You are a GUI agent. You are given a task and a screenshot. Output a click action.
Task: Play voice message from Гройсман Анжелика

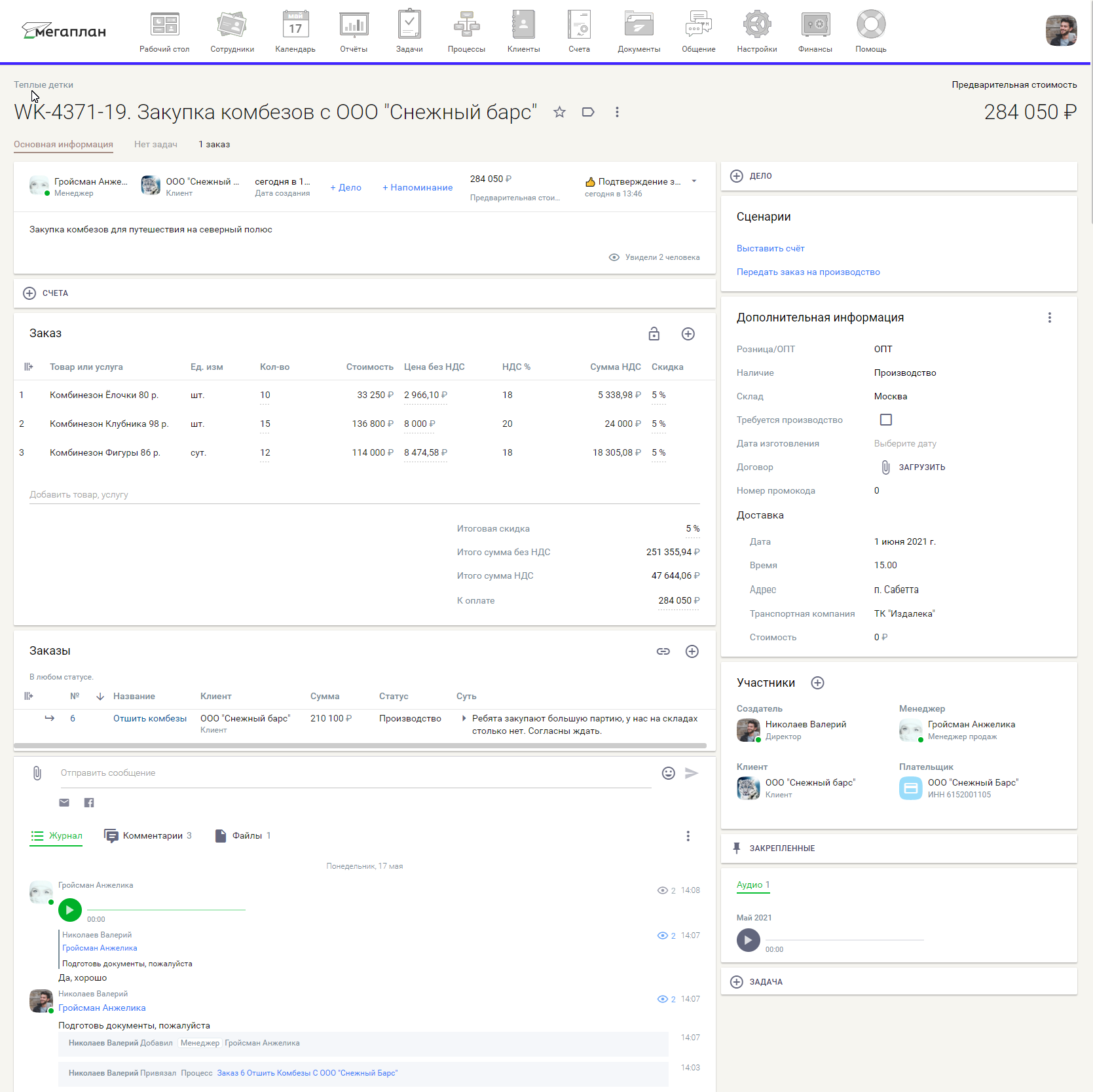click(70, 910)
